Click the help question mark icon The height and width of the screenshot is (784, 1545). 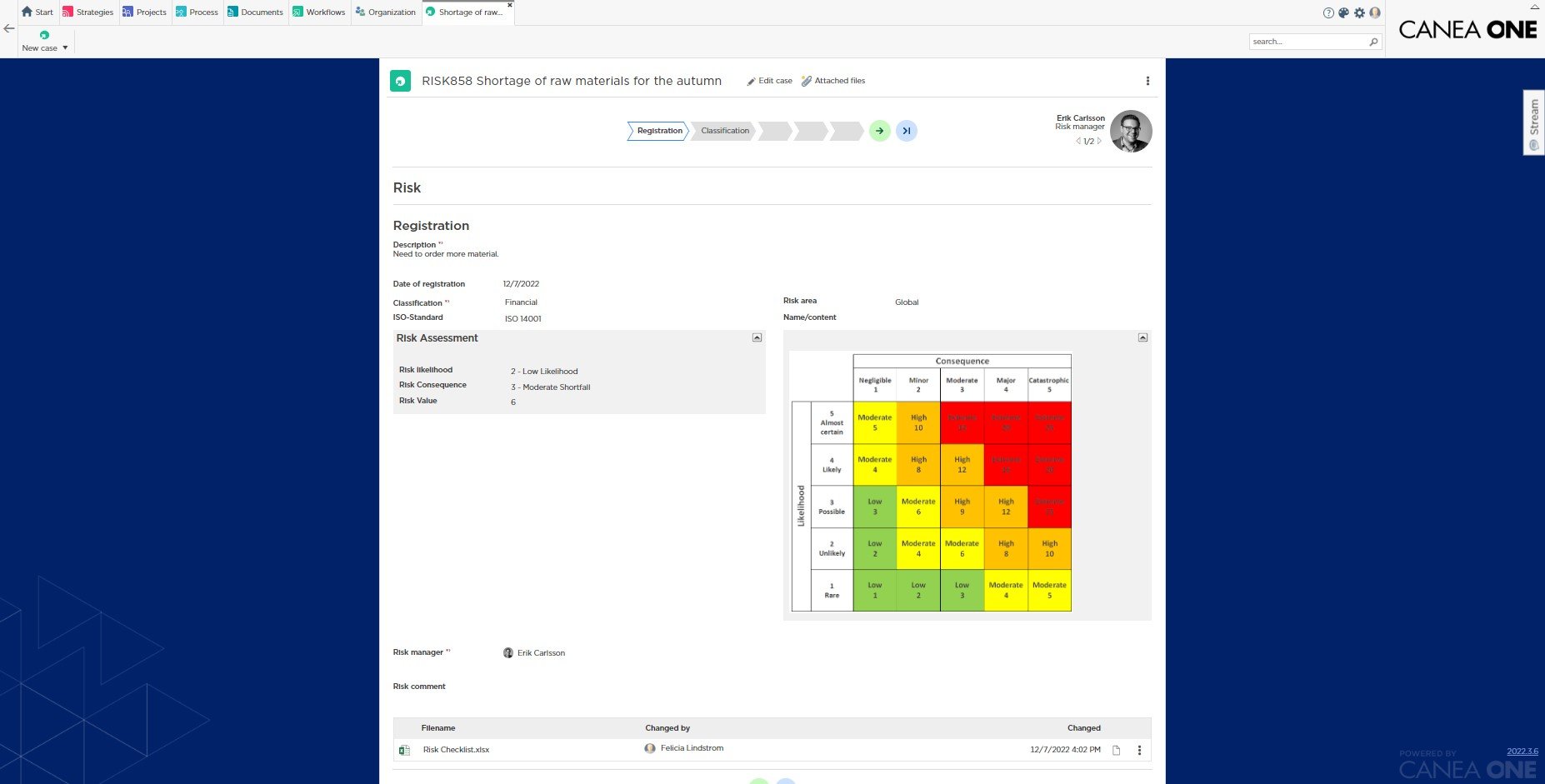pos(1327,12)
